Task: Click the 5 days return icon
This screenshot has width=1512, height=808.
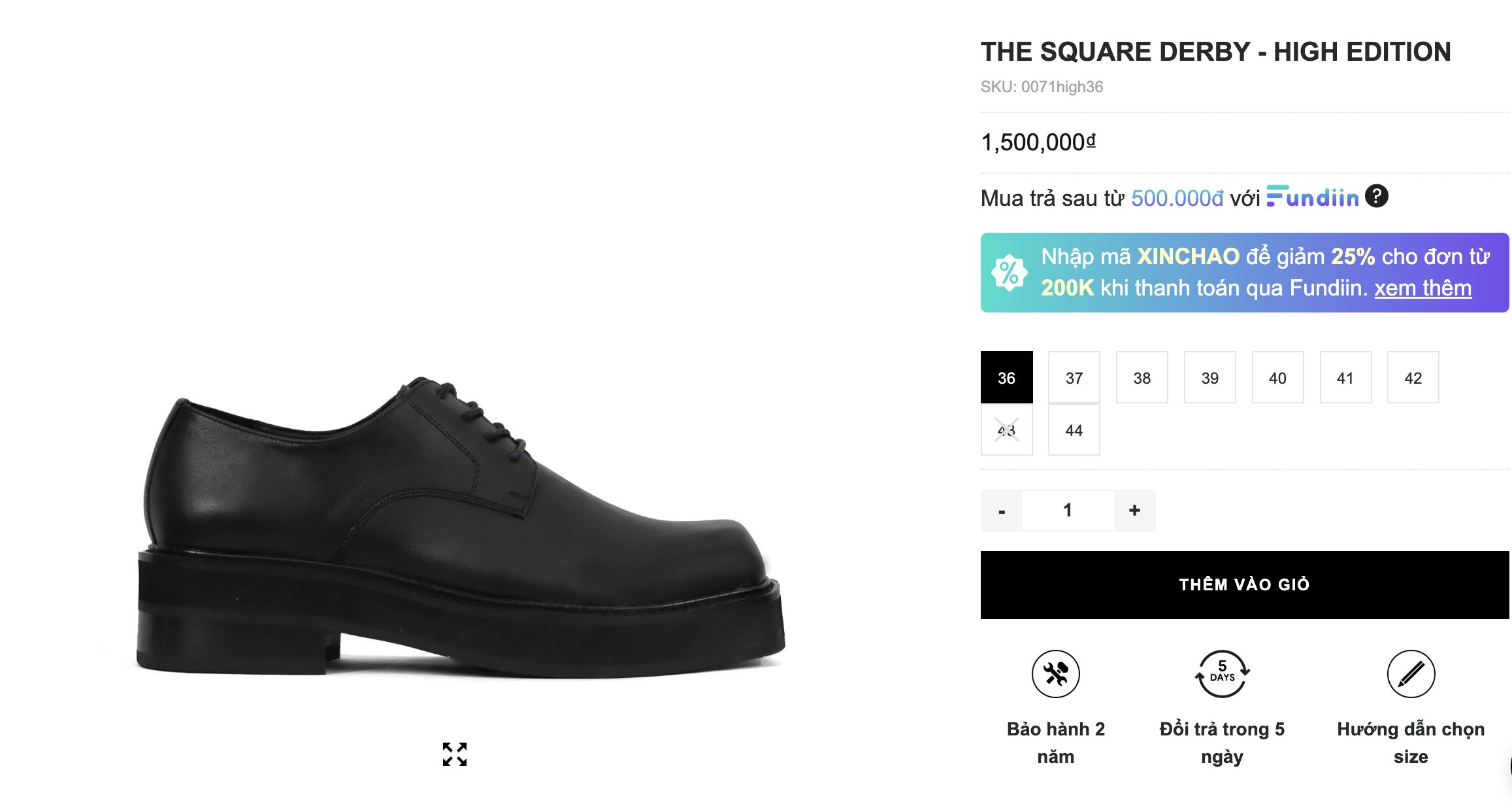Action: (1222, 674)
